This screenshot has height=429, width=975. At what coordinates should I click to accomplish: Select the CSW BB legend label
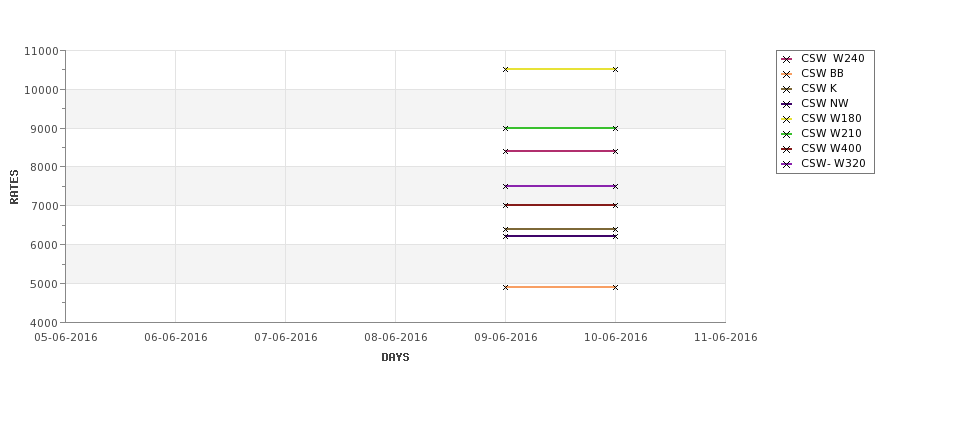click(822, 73)
